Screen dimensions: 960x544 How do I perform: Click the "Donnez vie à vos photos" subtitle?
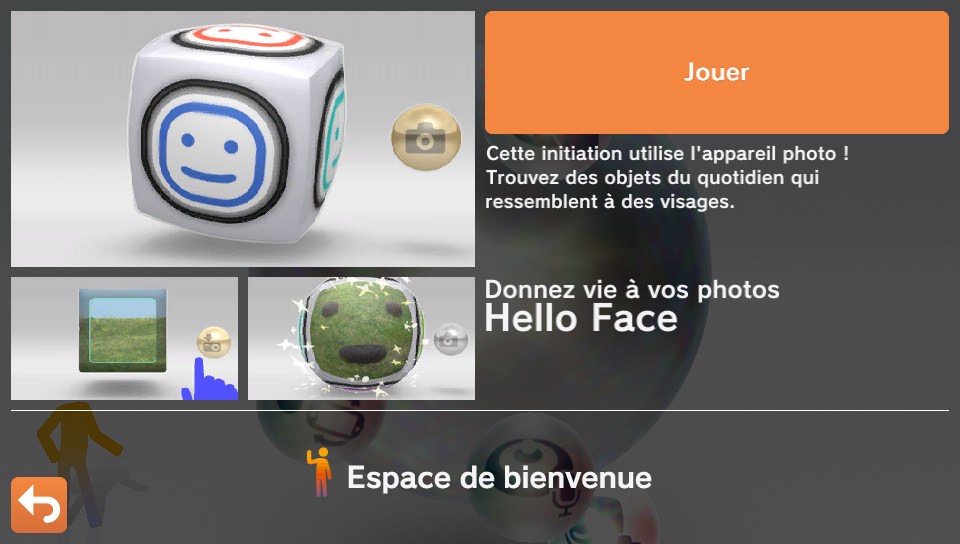click(x=632, y=289)
